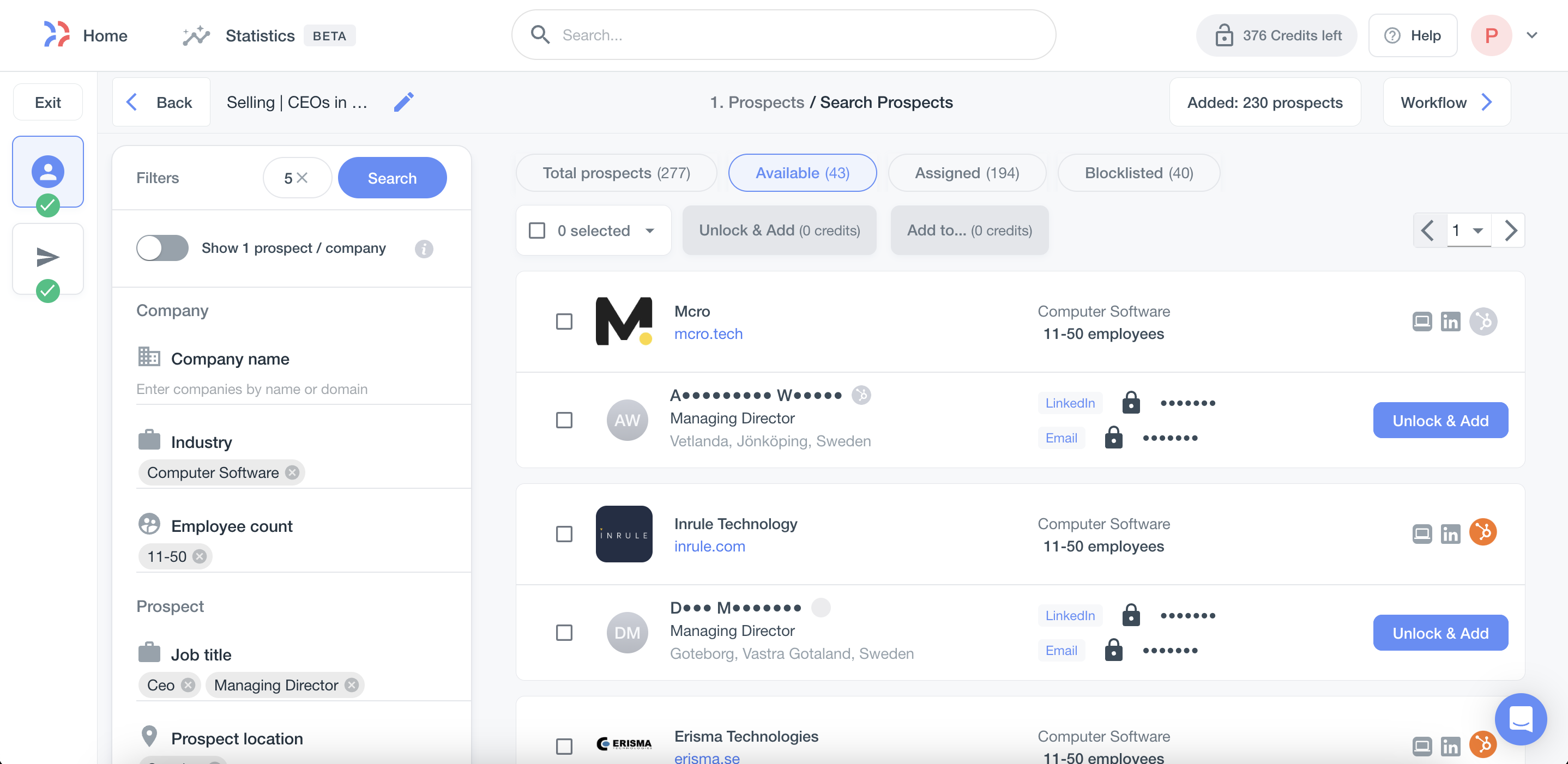
Task: Remove the Computer Software industry filter
Action: [x=293, y=472]
